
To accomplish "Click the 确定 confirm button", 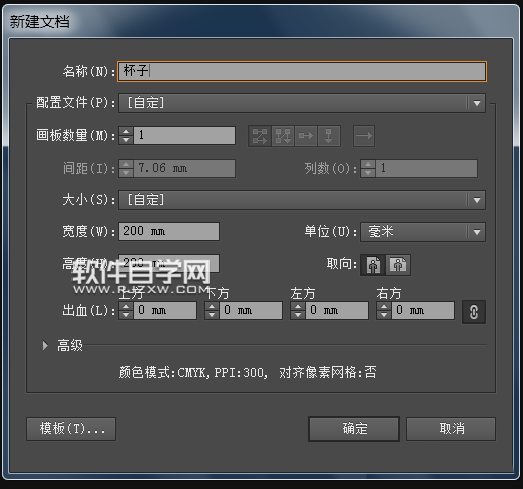I will pyautogui.click(x=354, y=429).
